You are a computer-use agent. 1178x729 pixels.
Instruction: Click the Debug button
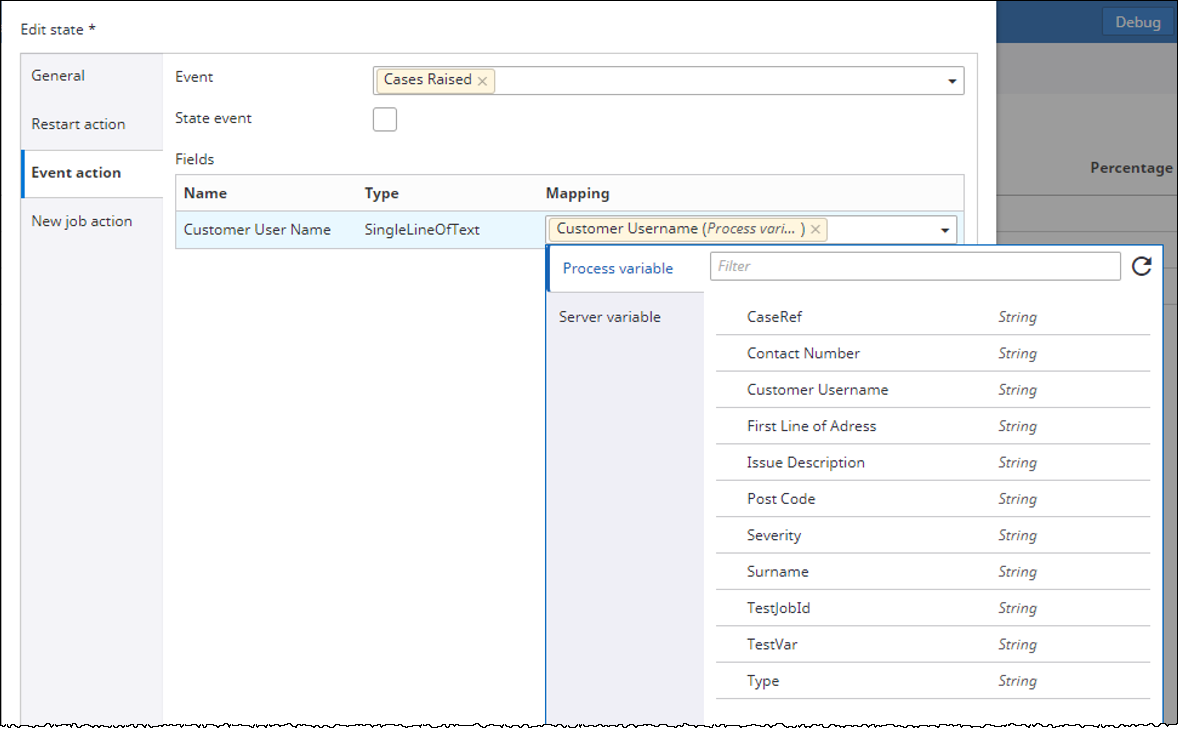click(1137, 20)
